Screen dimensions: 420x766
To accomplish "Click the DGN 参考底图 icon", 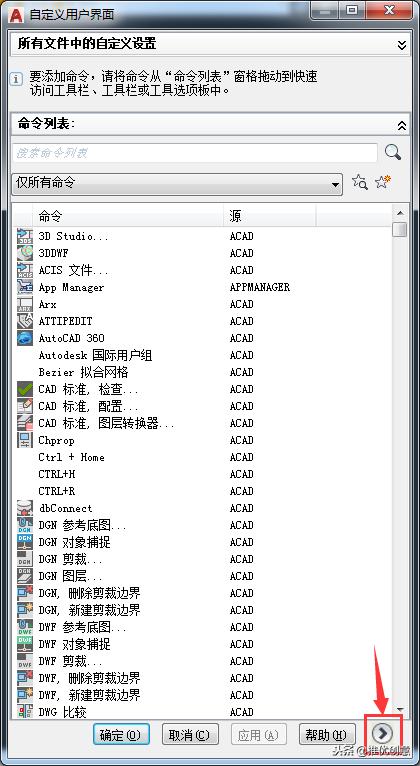I will (x=24, y=525).
